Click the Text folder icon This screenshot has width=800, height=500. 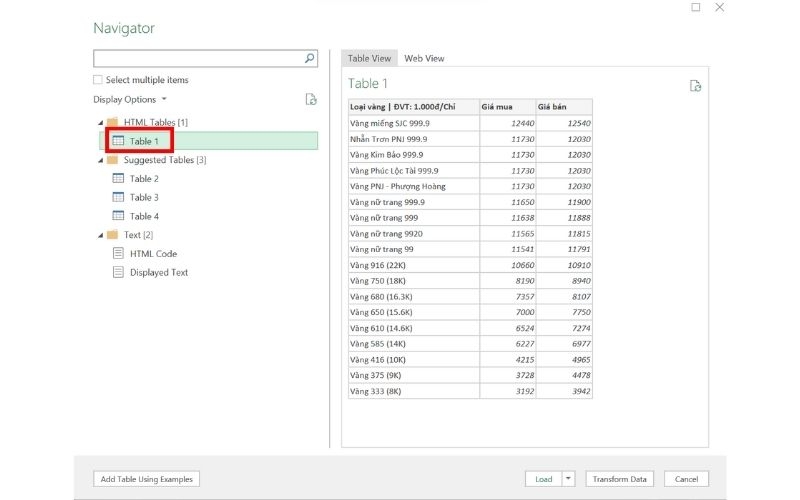112,235
